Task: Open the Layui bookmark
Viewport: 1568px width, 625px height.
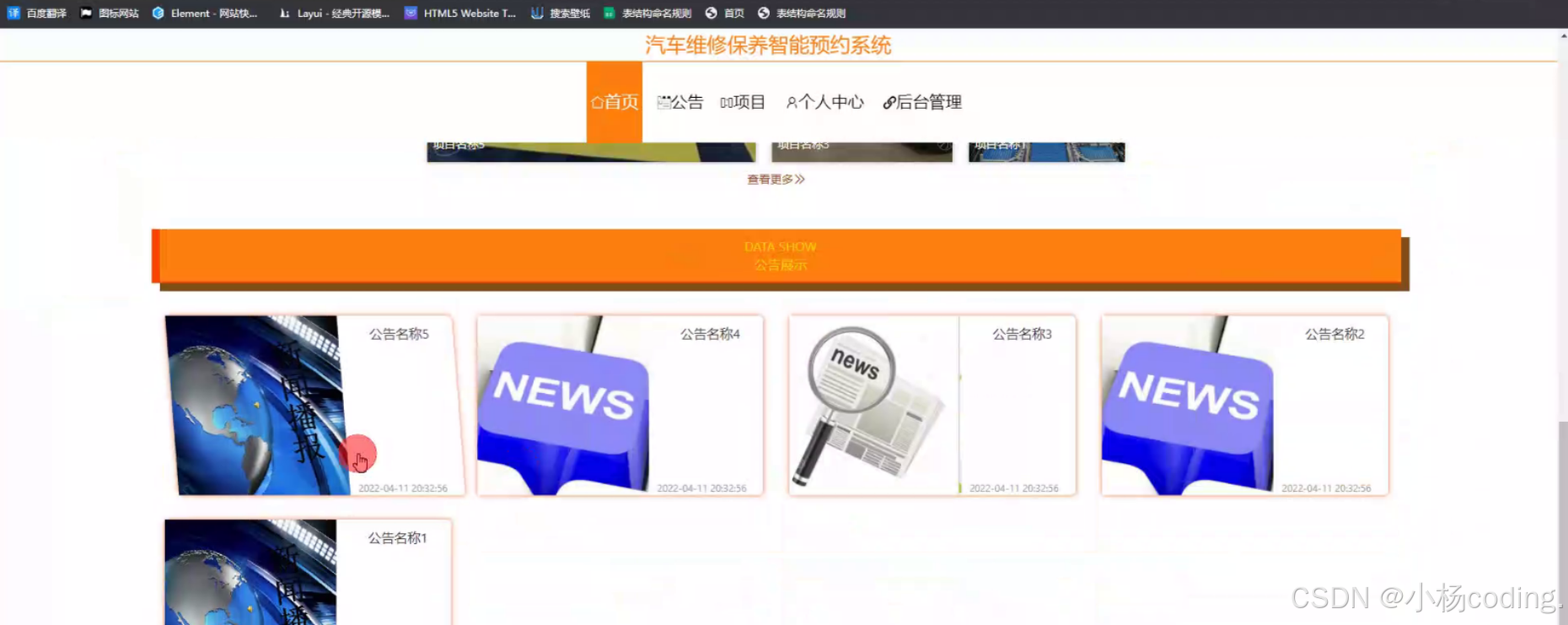Action: tap(335, 13)
